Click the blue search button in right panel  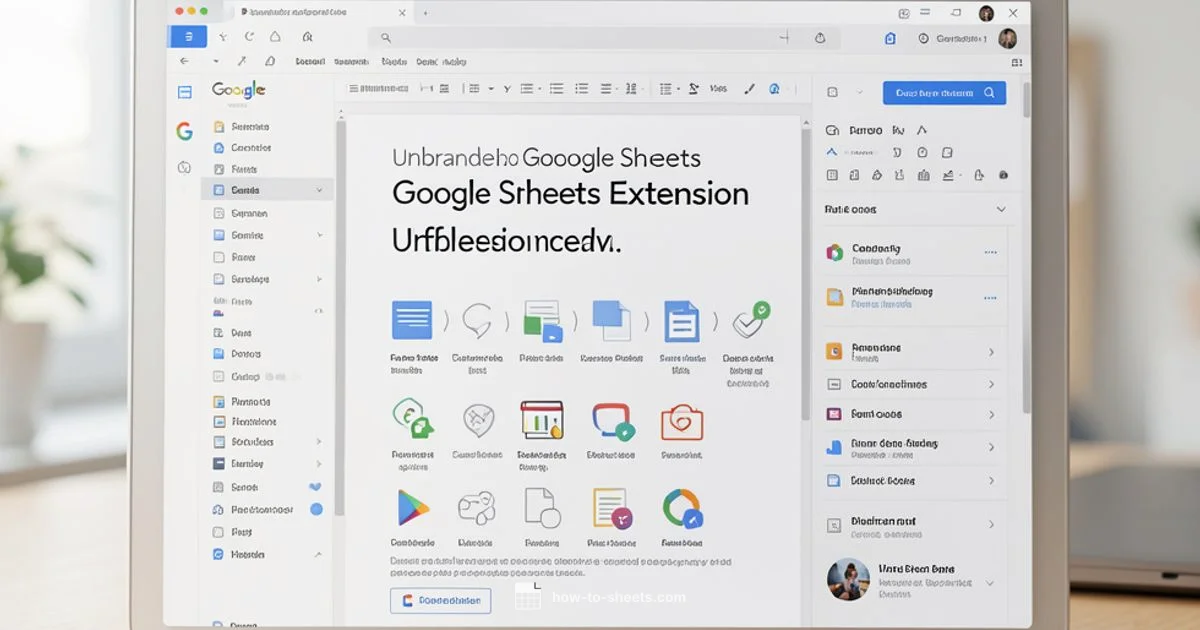point(944,93)
